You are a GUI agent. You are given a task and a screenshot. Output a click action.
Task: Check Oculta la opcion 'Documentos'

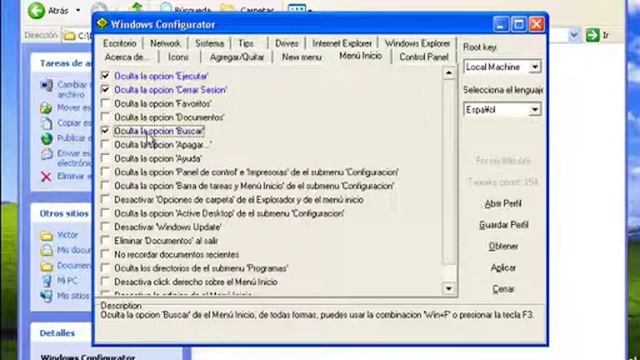[x=105, y=117]
